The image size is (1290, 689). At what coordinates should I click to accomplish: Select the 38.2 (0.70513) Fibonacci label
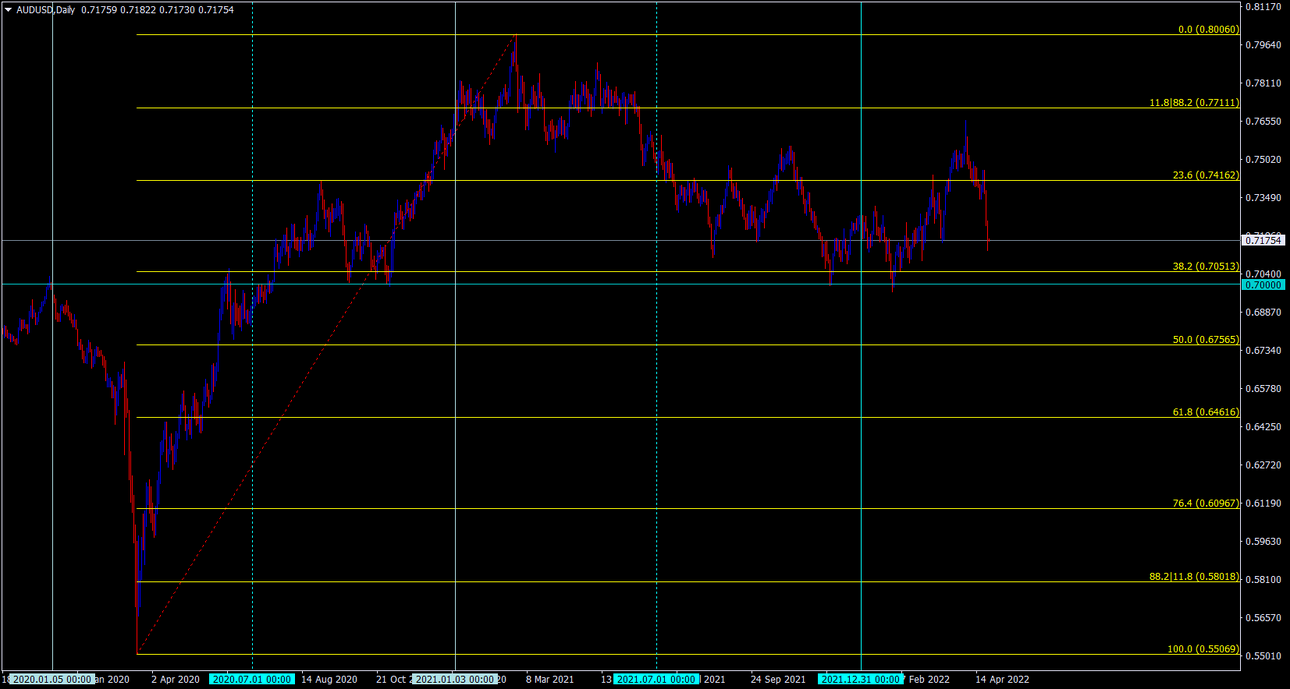[x=1206, y=267]
